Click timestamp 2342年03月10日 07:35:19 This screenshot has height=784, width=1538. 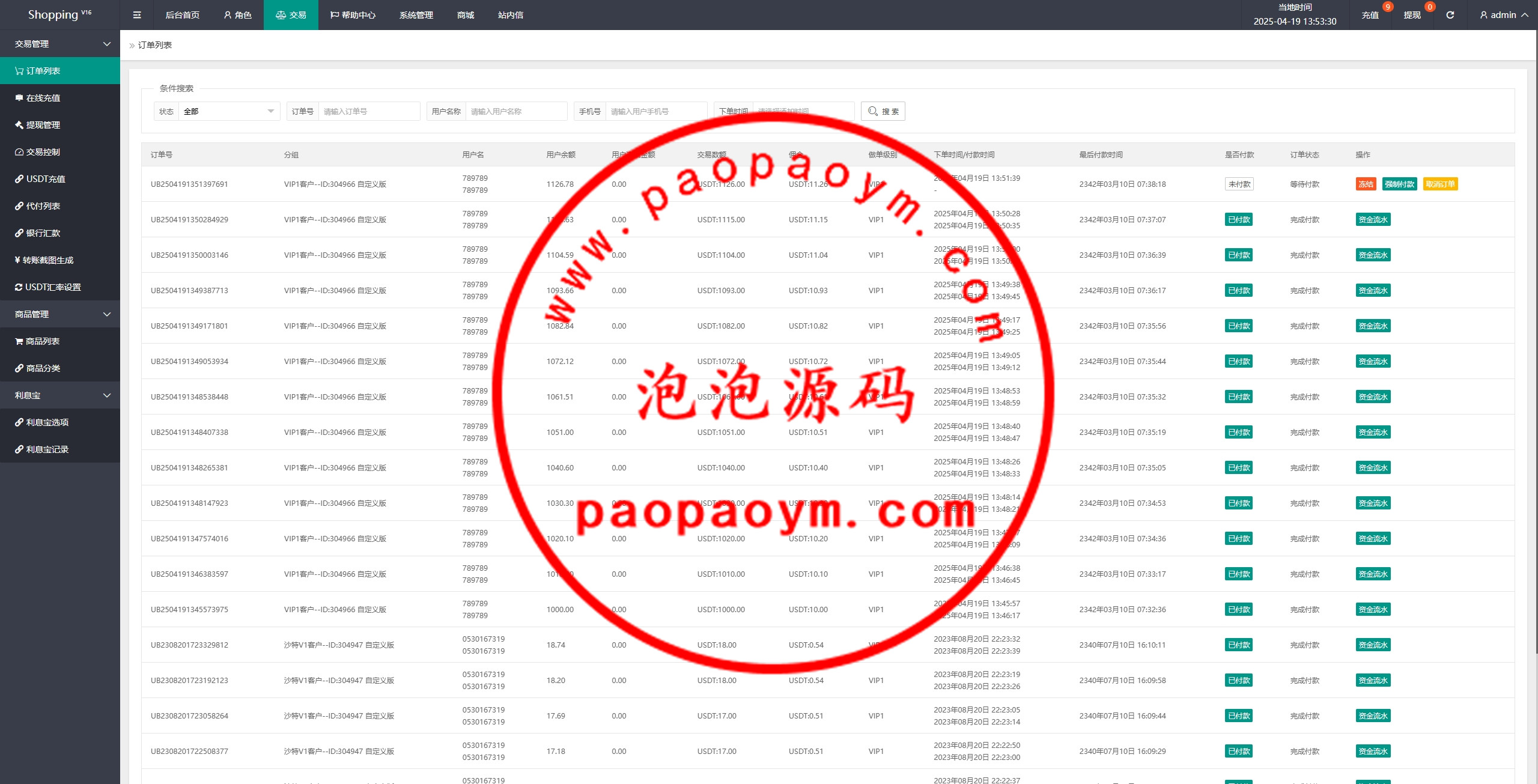[1122, 433]
